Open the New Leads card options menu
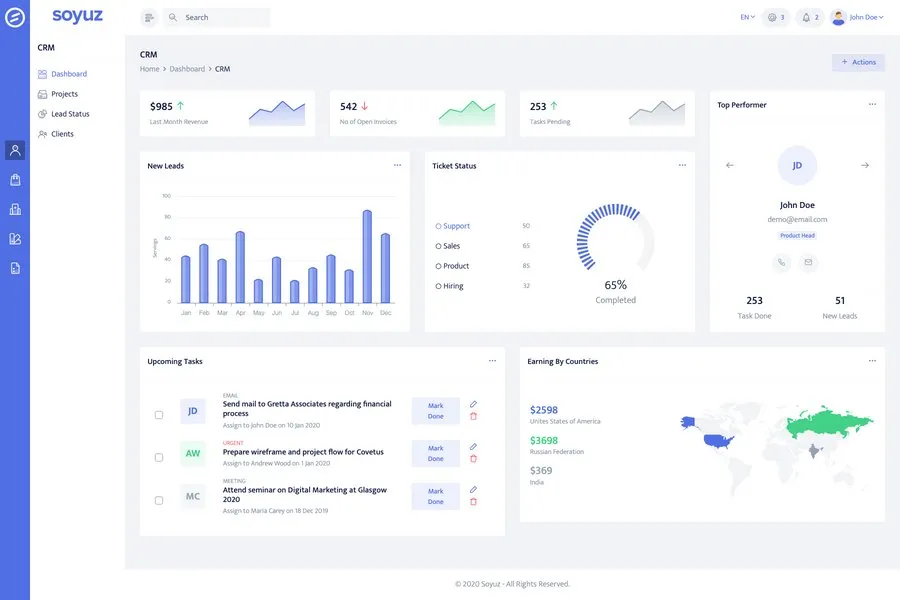This screenshot has height=600, width=900. pyautogui.click(x=397, y=165)
